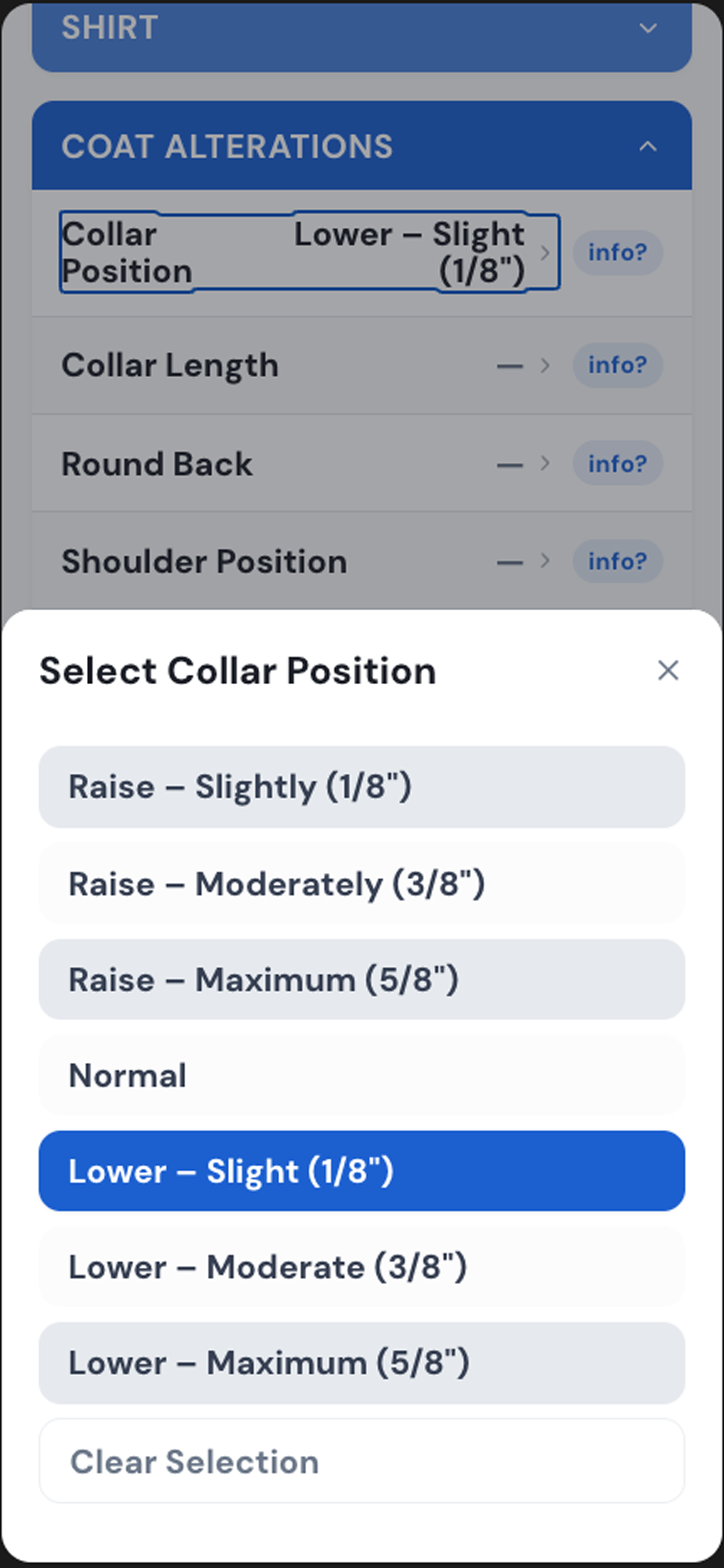Open Round Back options arrow
724x1568 pixels.
tap(544, 463)
